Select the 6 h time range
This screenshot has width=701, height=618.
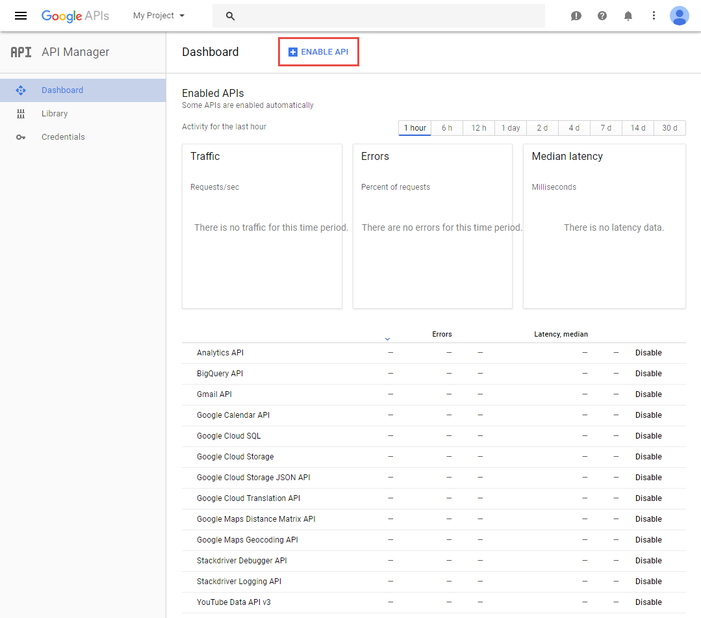pyautogui.click(x=447, y=128)
